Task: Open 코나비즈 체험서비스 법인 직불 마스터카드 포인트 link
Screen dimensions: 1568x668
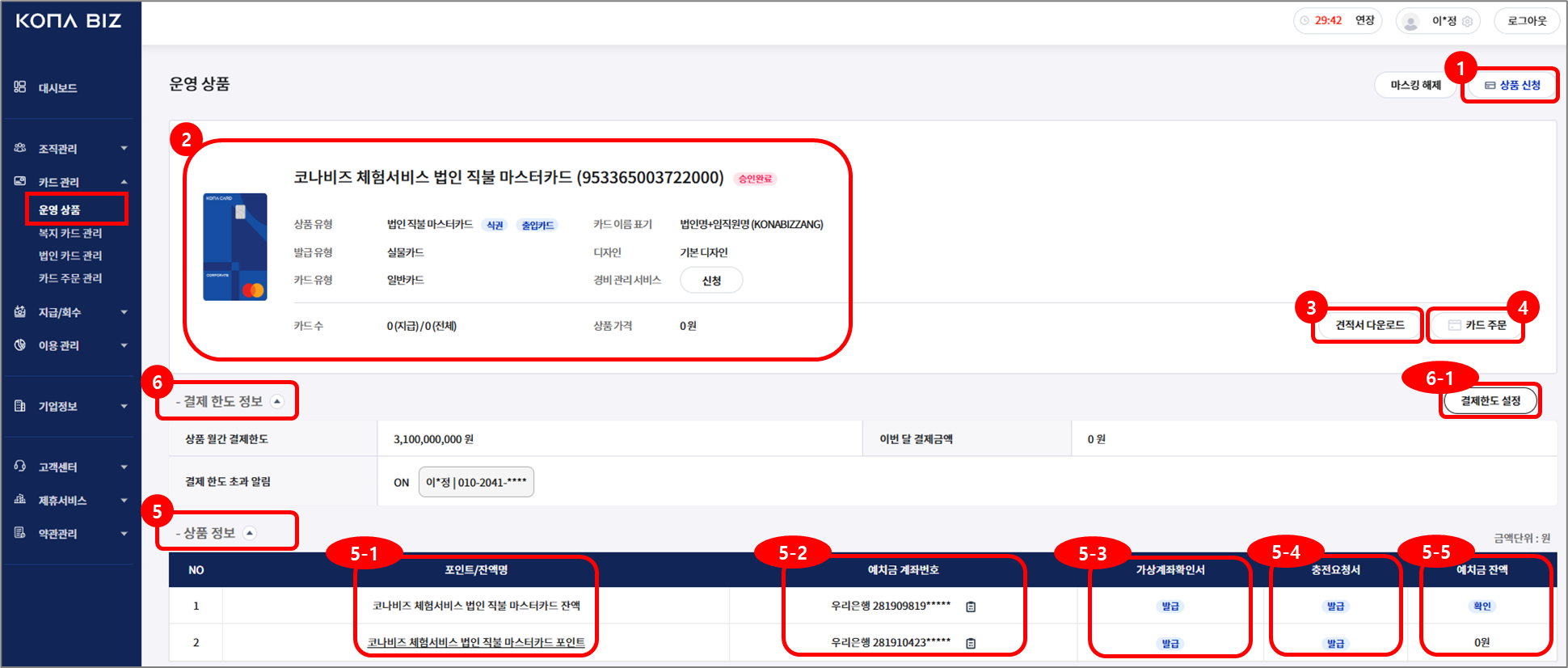Action: pyautogui.click(x=476, y=643)
